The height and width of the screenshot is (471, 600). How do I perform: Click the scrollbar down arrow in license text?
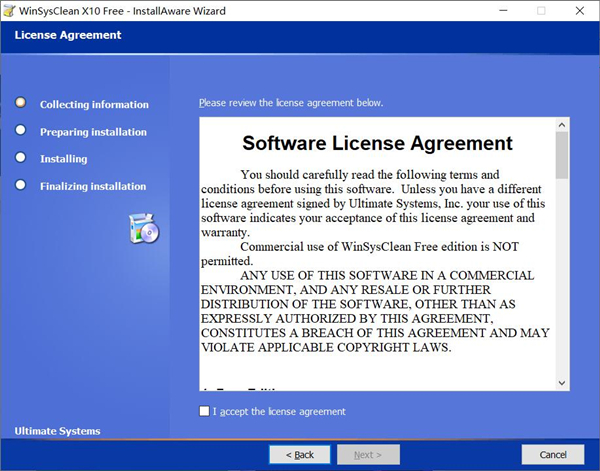562,383
